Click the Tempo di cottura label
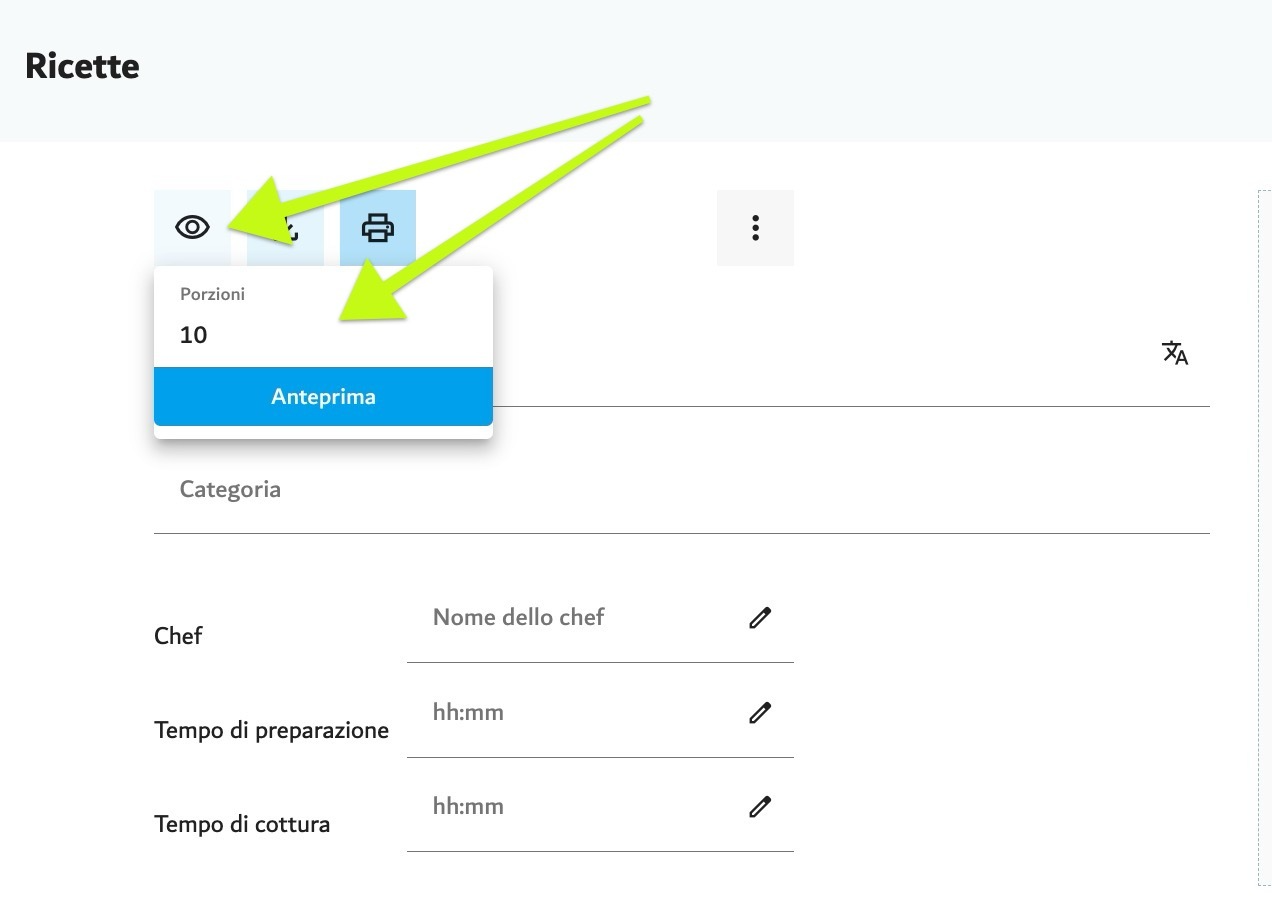This screenshot has width=1272, height=904. (x=242, y=825)
